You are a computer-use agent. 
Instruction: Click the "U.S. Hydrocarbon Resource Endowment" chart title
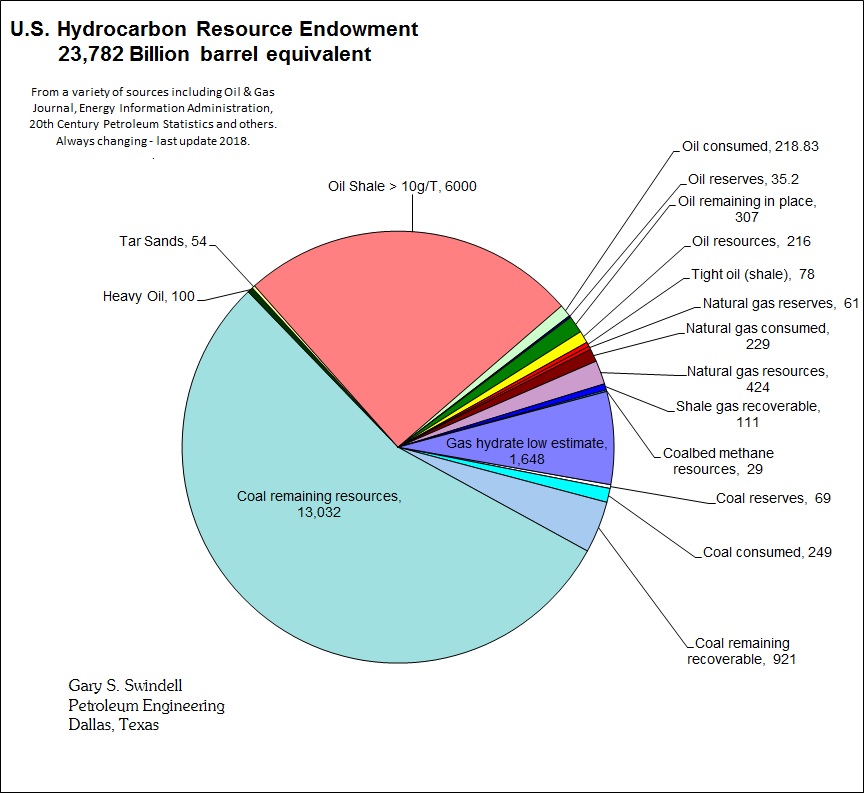[214, 30]
